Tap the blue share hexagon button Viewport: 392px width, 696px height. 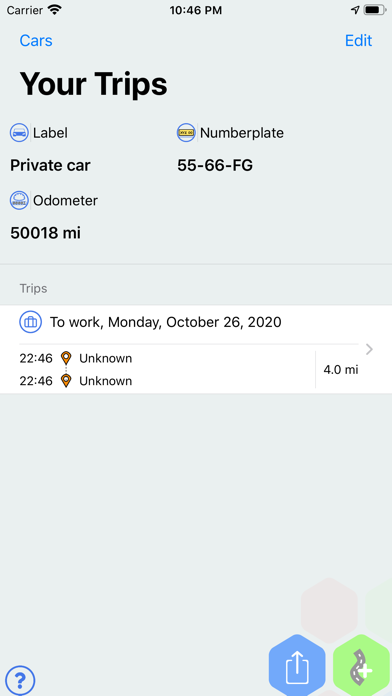pyautogui.click(x=297, y=666)
